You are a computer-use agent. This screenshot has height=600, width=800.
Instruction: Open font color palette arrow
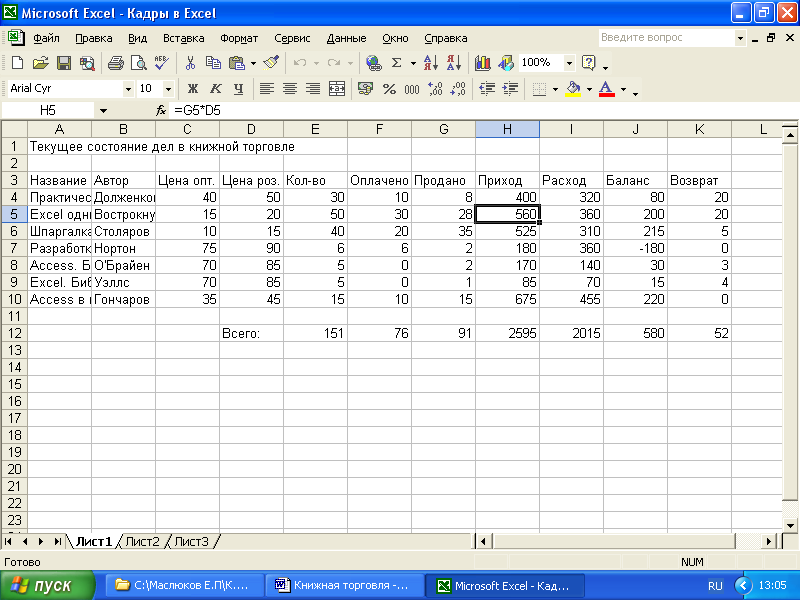click(x=623, y=89)
